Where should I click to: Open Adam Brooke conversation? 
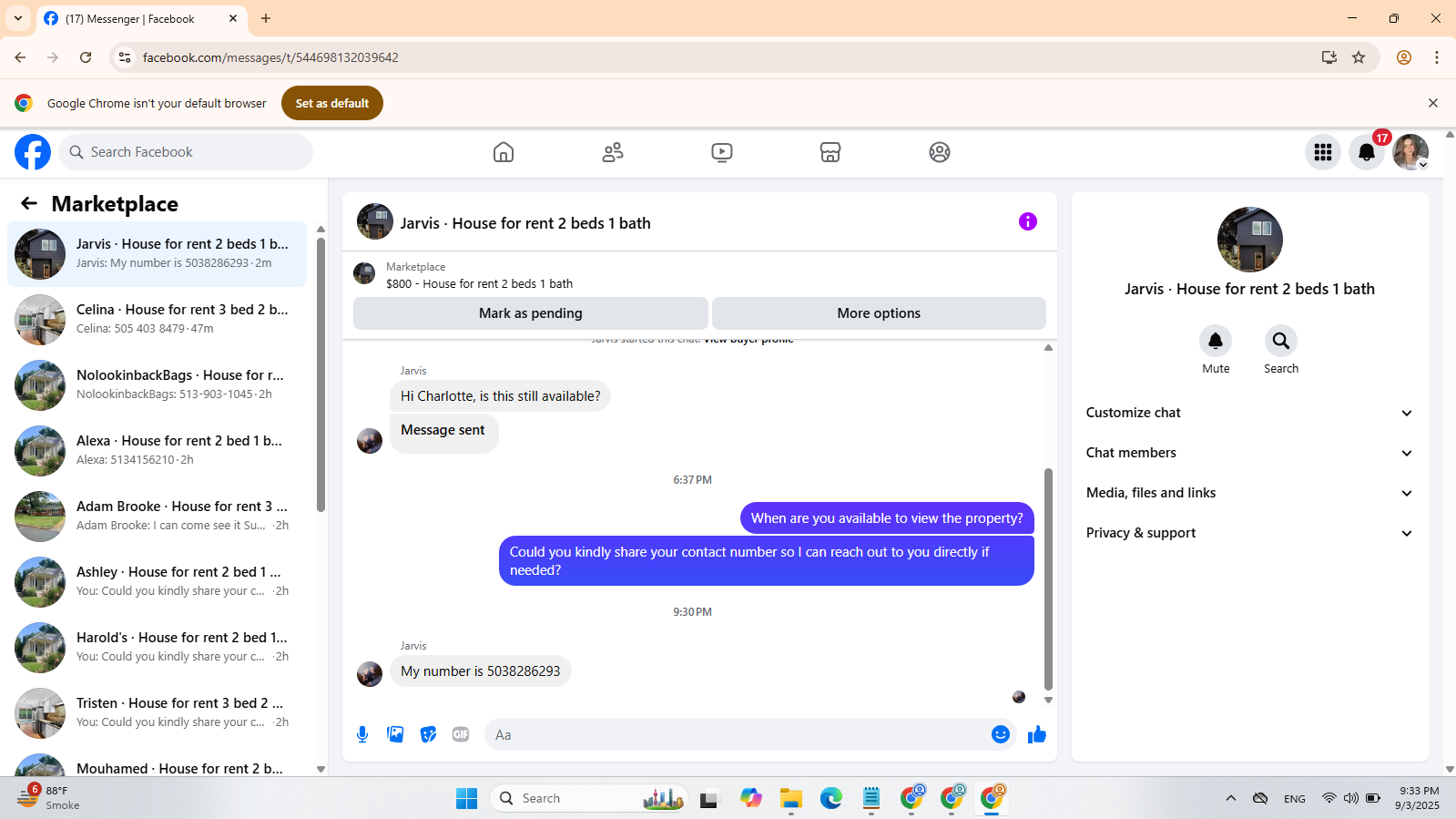157,517
